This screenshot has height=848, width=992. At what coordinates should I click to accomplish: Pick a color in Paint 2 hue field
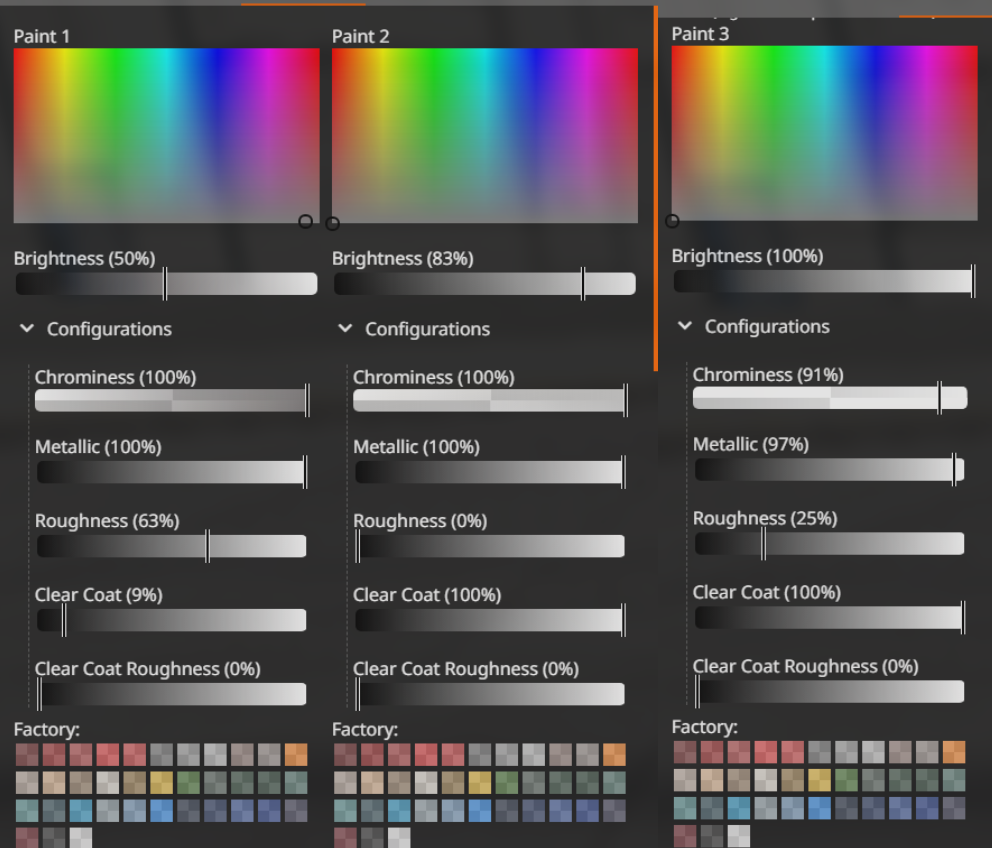(485, 135)
